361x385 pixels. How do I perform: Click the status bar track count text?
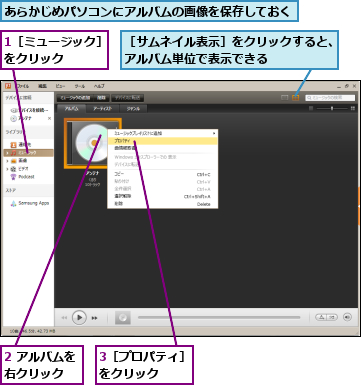33,331
